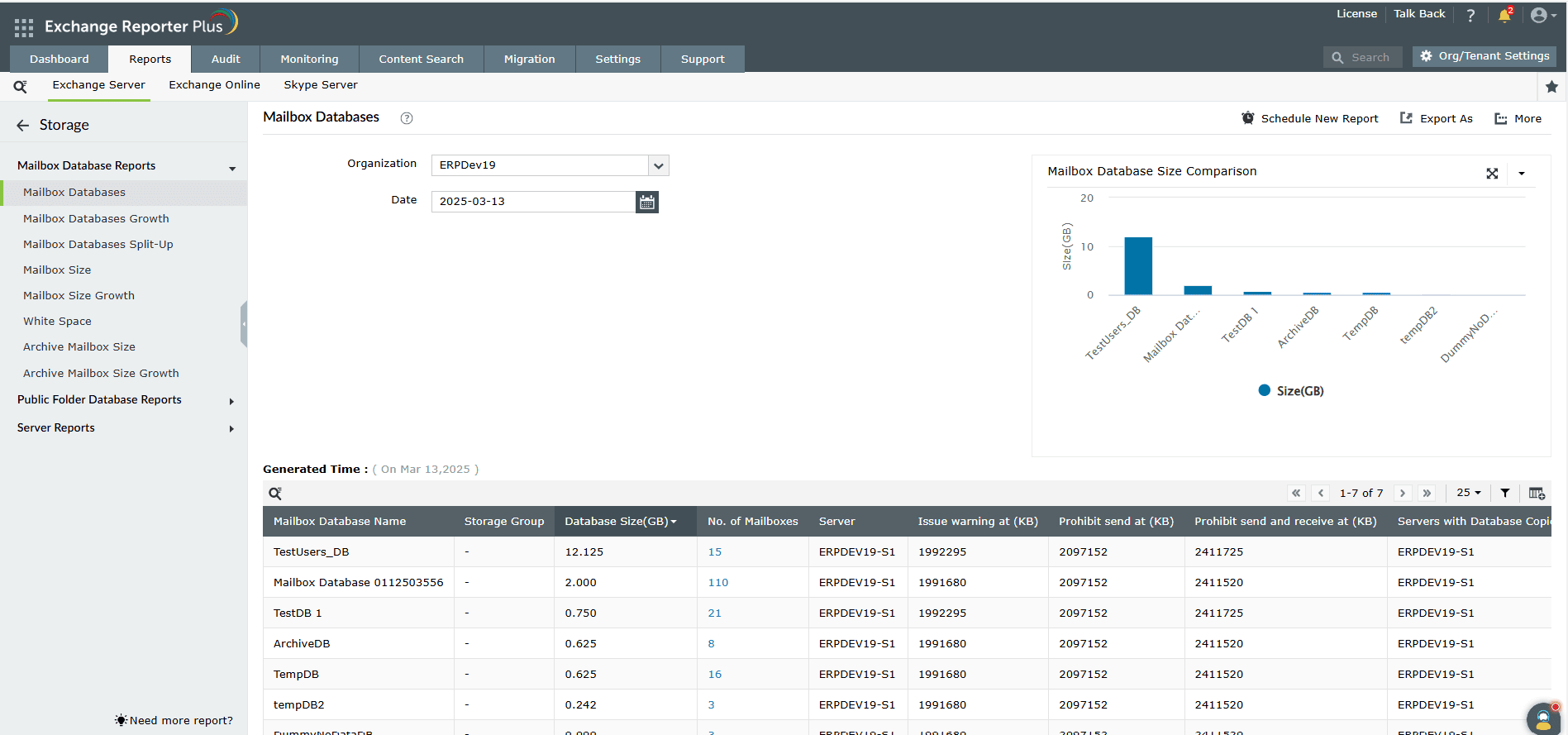Open Org/Tenant Settings

pos(1485,56)
